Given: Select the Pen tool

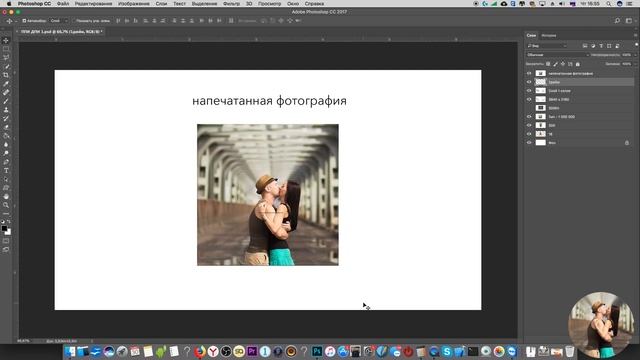Looking at the screenshot, I should [6, 162].
